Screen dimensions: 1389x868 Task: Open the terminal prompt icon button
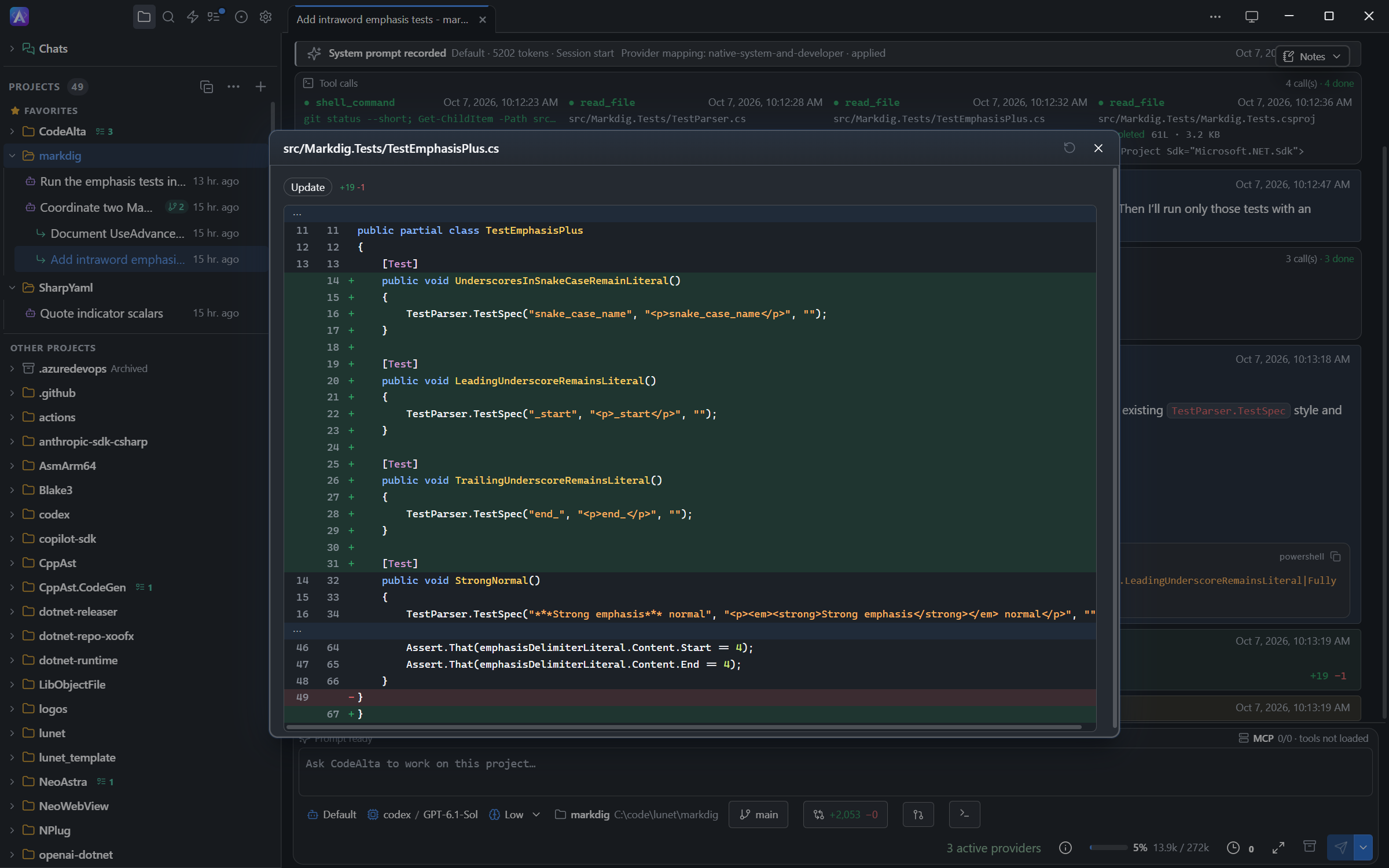(x=964, y=814)
